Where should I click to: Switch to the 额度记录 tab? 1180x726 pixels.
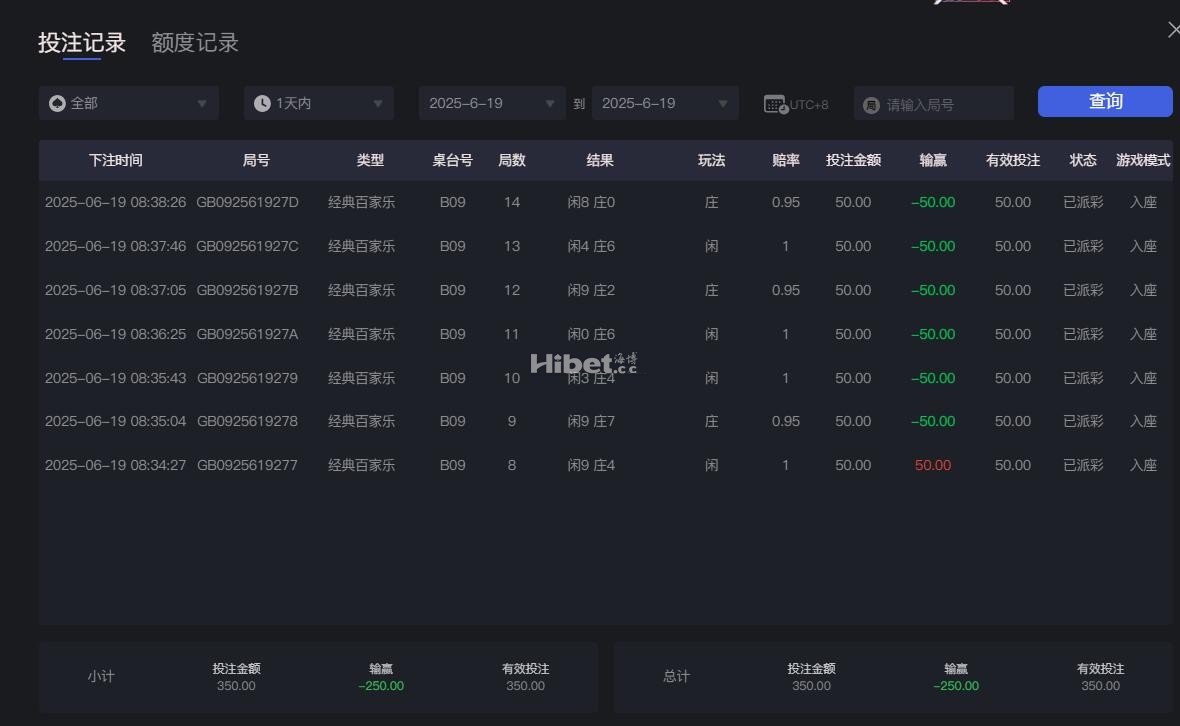195,43
